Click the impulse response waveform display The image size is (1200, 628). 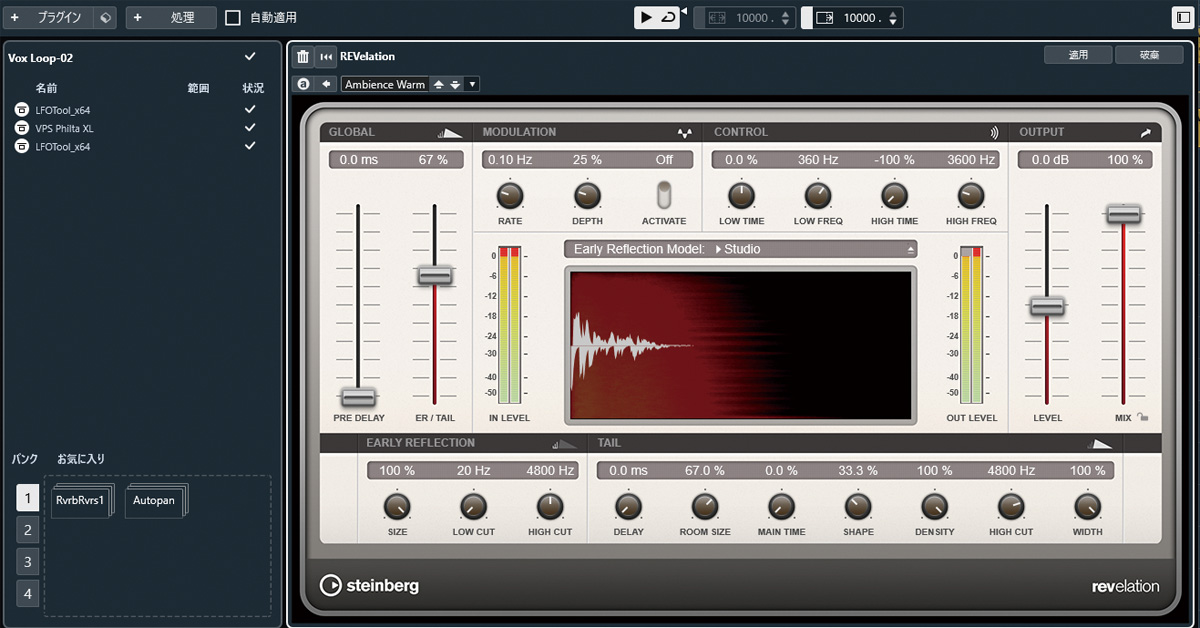point(740,345)
